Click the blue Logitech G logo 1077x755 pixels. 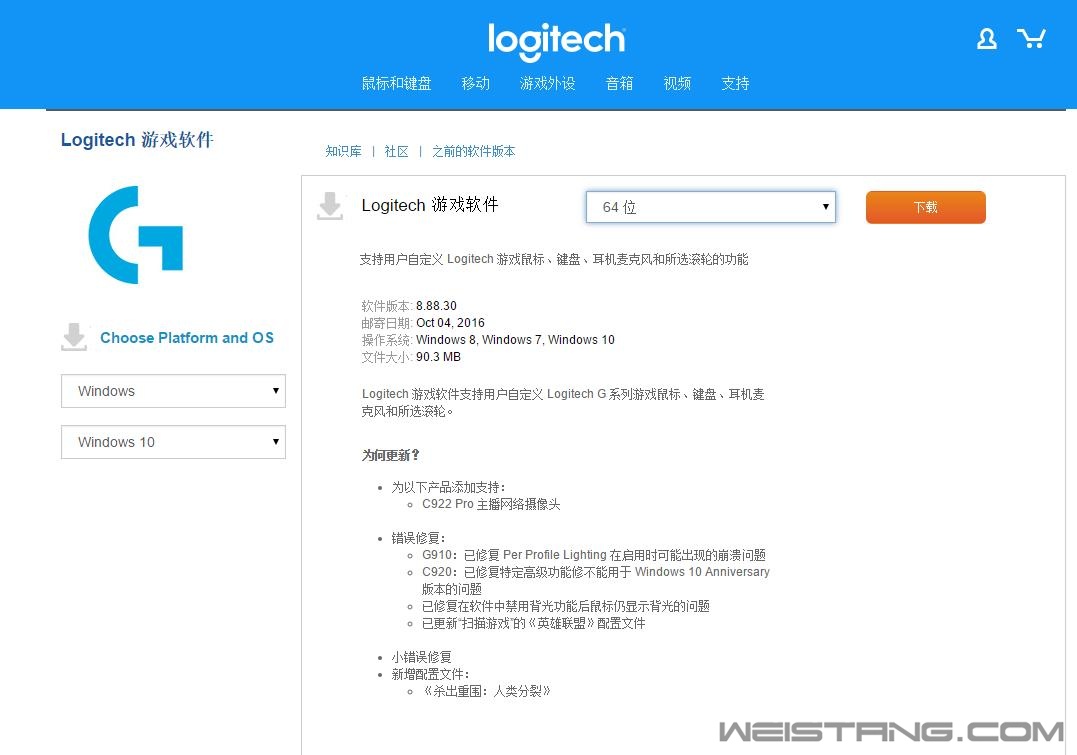[x=136, y=234]
